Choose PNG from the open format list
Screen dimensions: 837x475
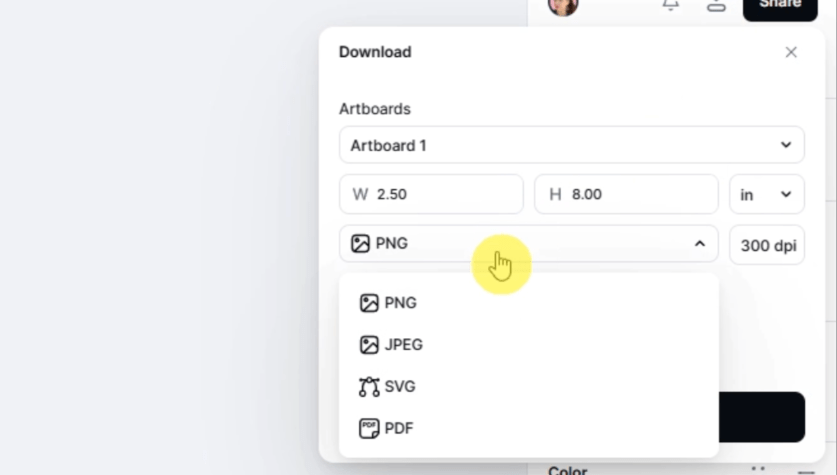click(401, 303)
